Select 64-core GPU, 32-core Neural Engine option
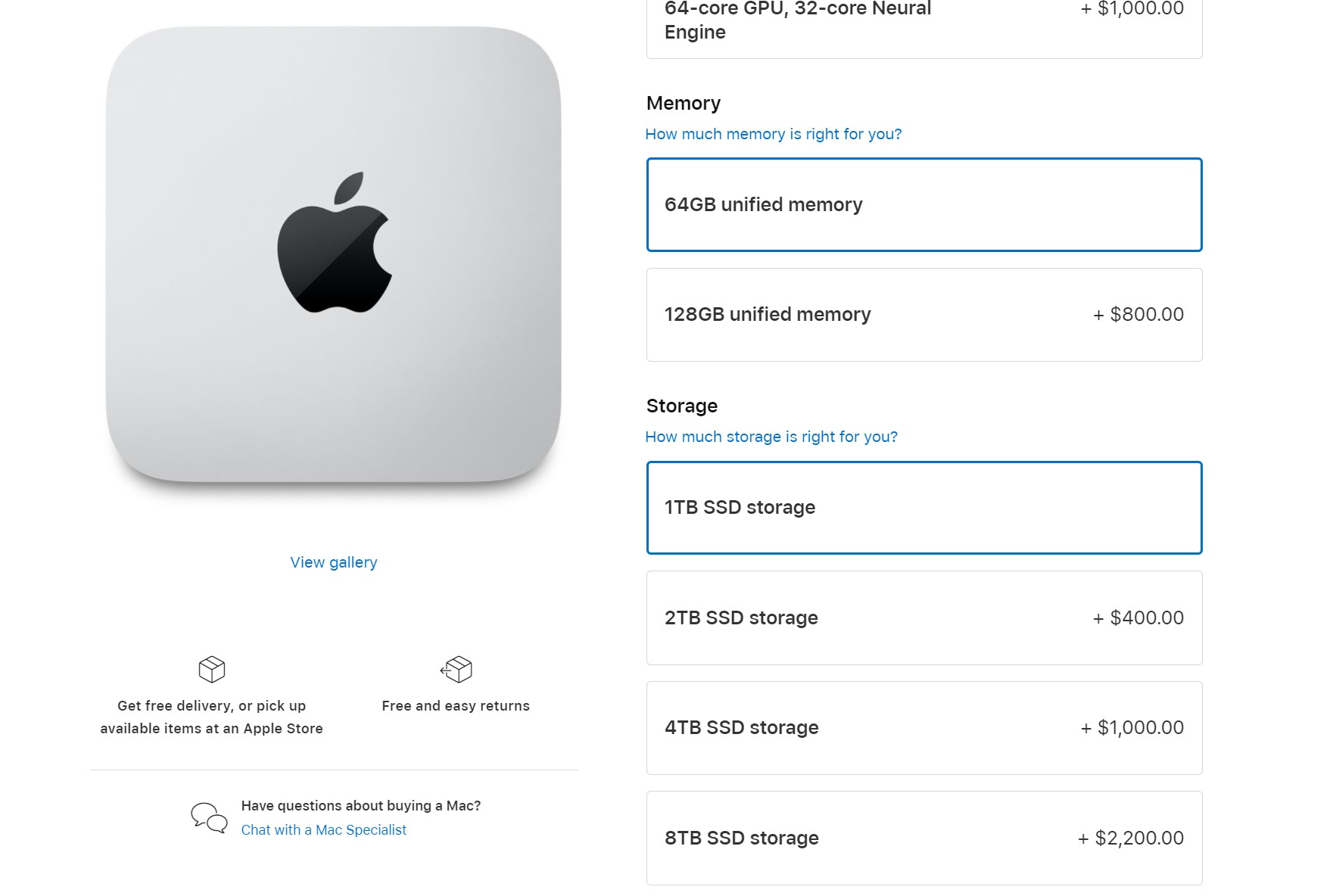The width and height of the screenshot is (1333, 896). (x=923, y=23)
